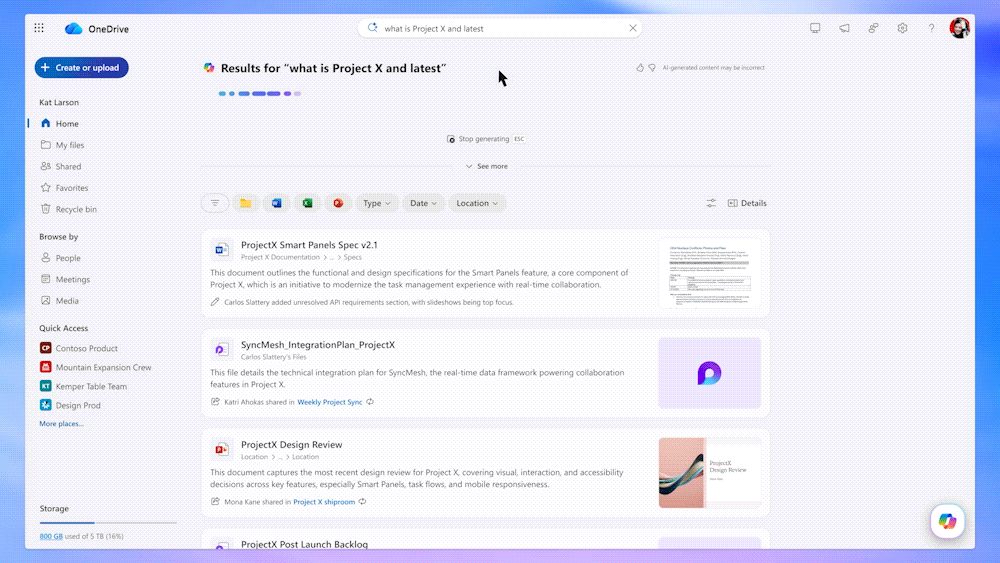Viewport: 1000px width, 563px height.
Task: Click Loop file icon of SyncMesh plan
Action: tap(221, 349)
